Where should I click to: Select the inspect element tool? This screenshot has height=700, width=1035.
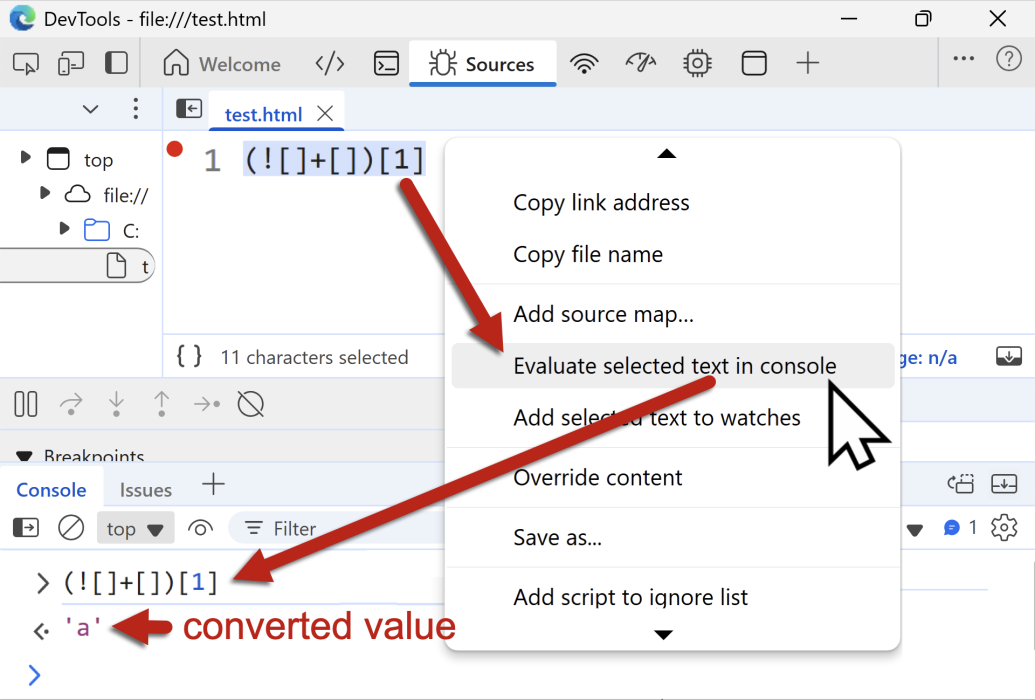[x=26, y=62]
